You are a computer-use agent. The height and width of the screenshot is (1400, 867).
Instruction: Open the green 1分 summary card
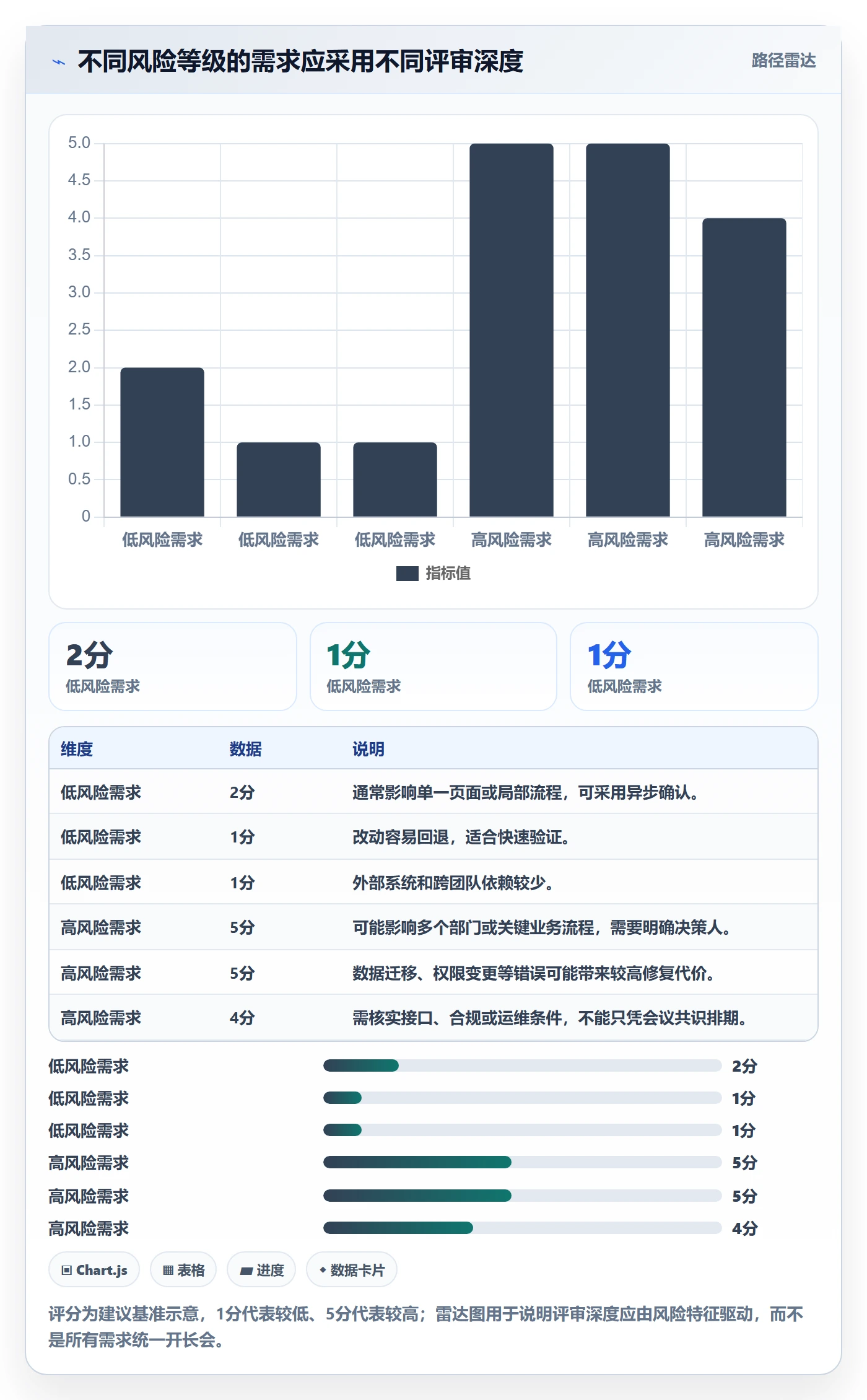(x=434, y=667)
